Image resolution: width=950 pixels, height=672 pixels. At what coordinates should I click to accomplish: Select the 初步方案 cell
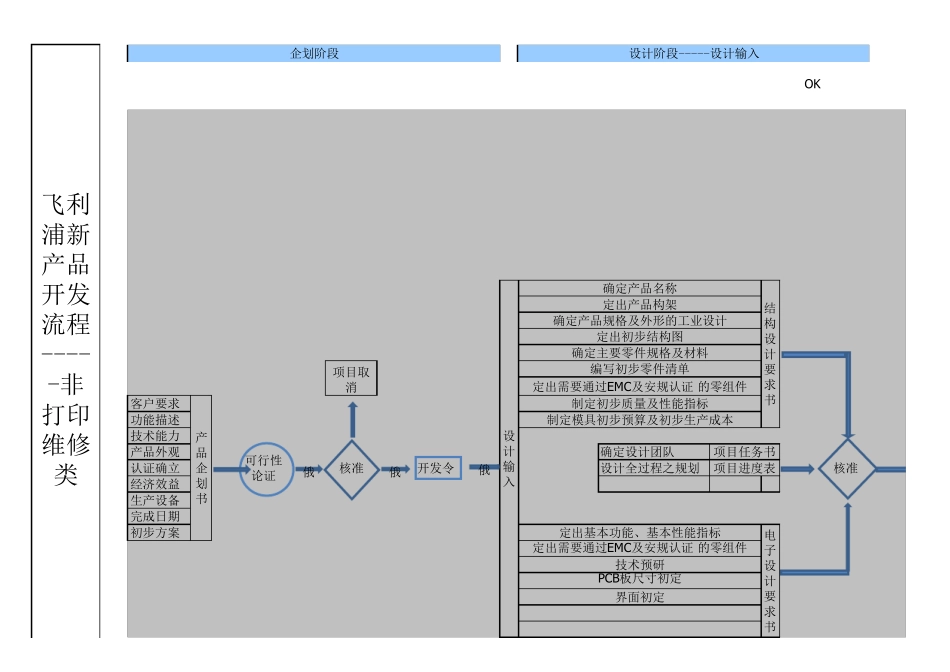[159, 533]
